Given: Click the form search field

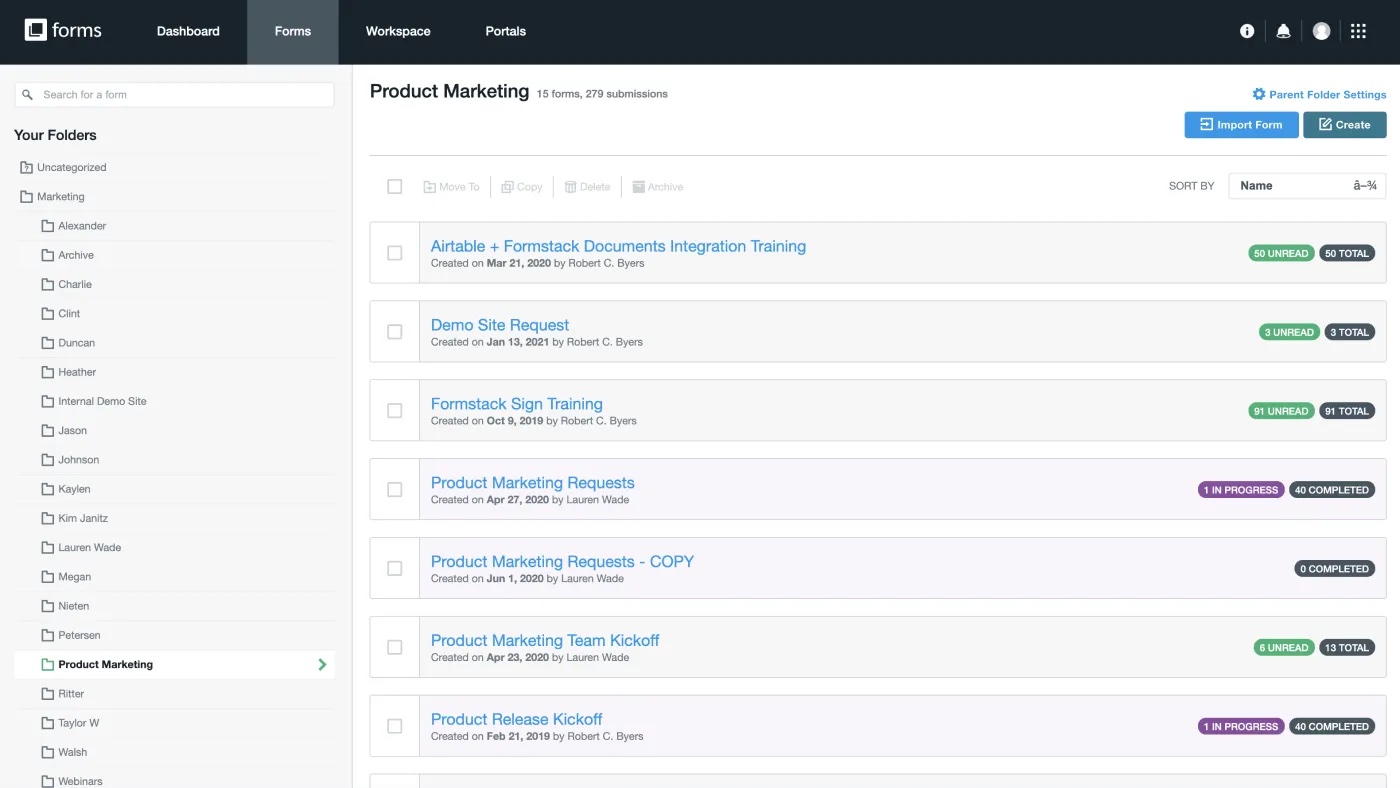Looking at the screenshot, I should [x=174, y=93].
